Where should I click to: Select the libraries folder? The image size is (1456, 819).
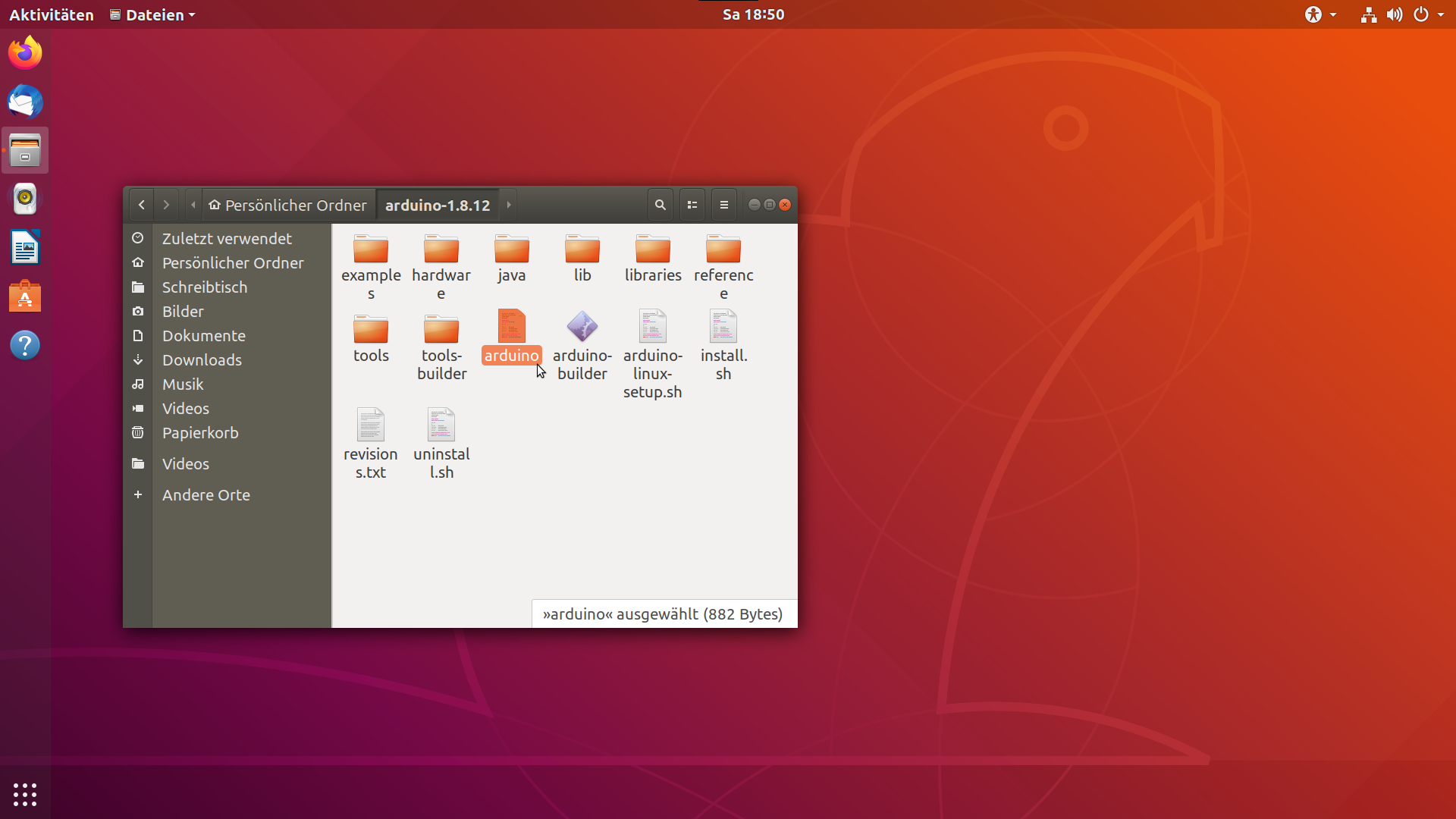point(653,259)
